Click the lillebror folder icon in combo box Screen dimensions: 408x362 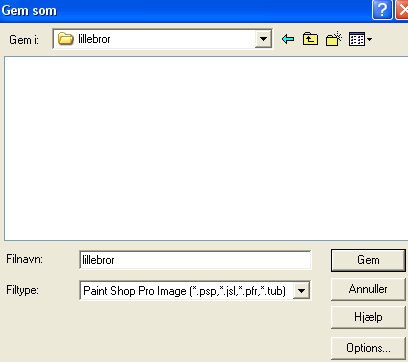coord(66,39)
